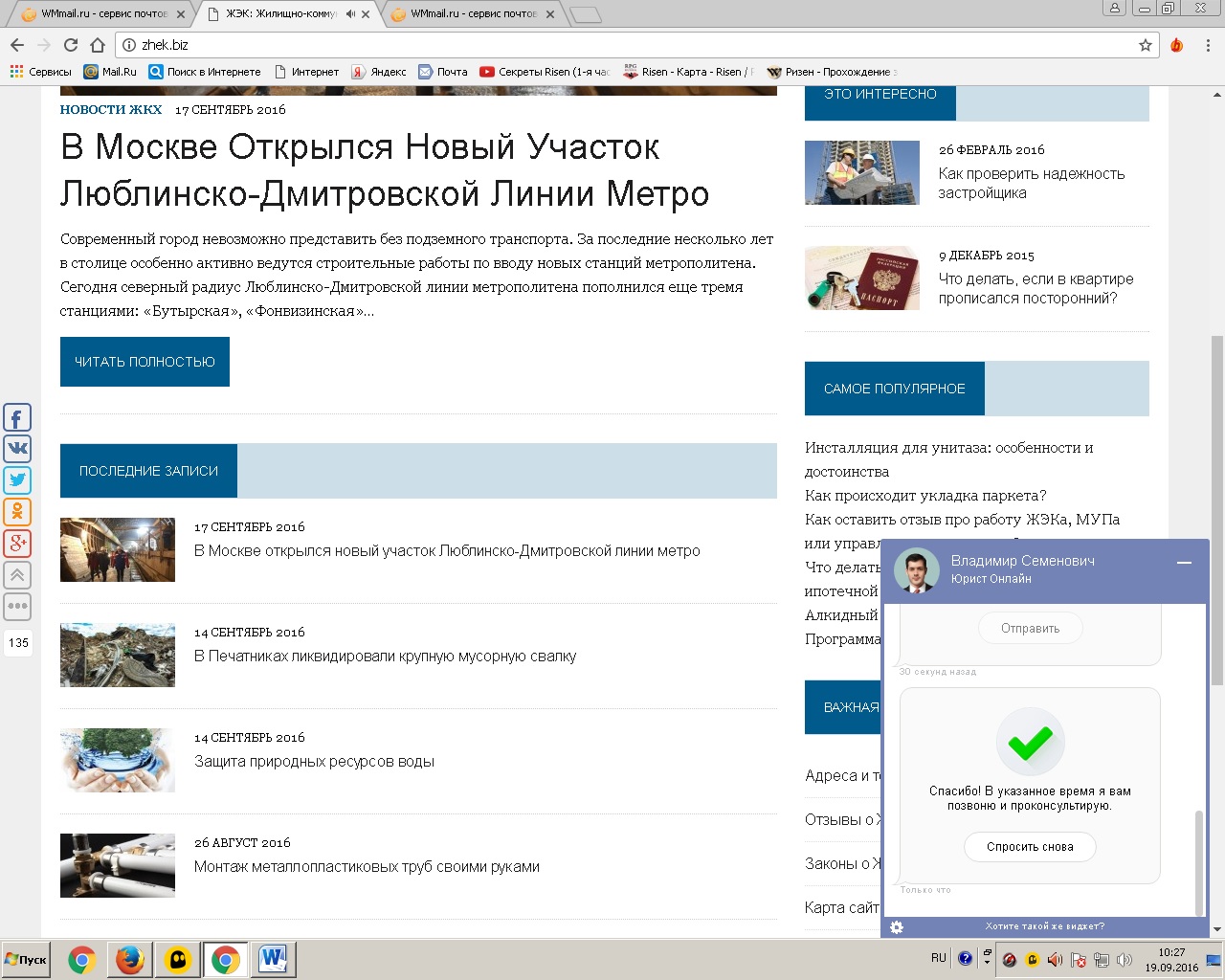Open Монтаж металлопластиковых труб своими руками
The width and height of the screenshot is (1225, 980).
(x=367, y=867)
